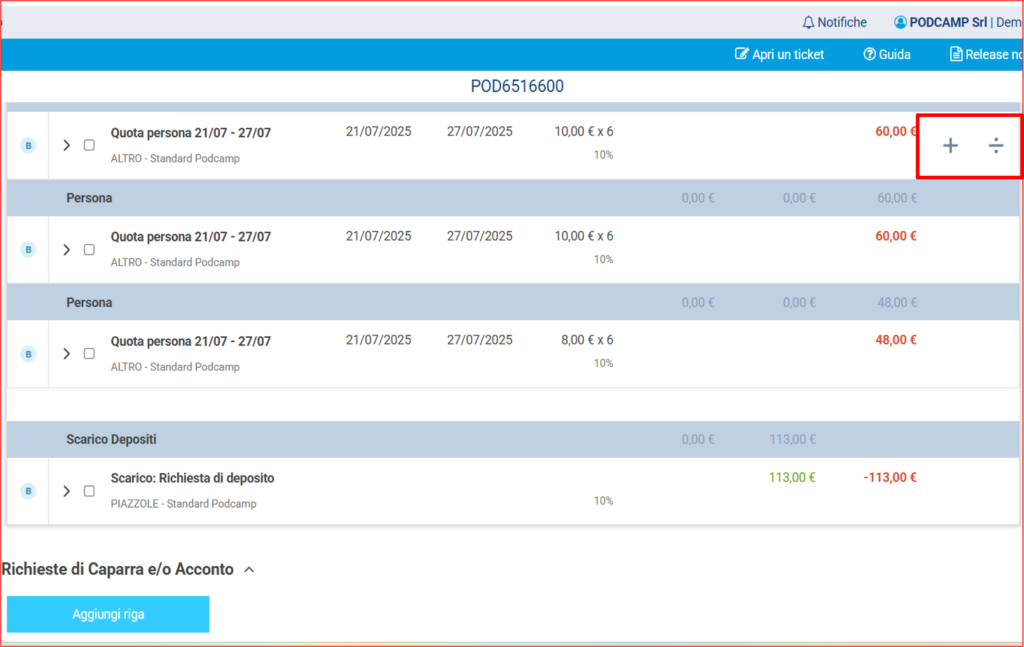Select the Scarico: Richiesta di deposito checkbox

coord(89,491)
